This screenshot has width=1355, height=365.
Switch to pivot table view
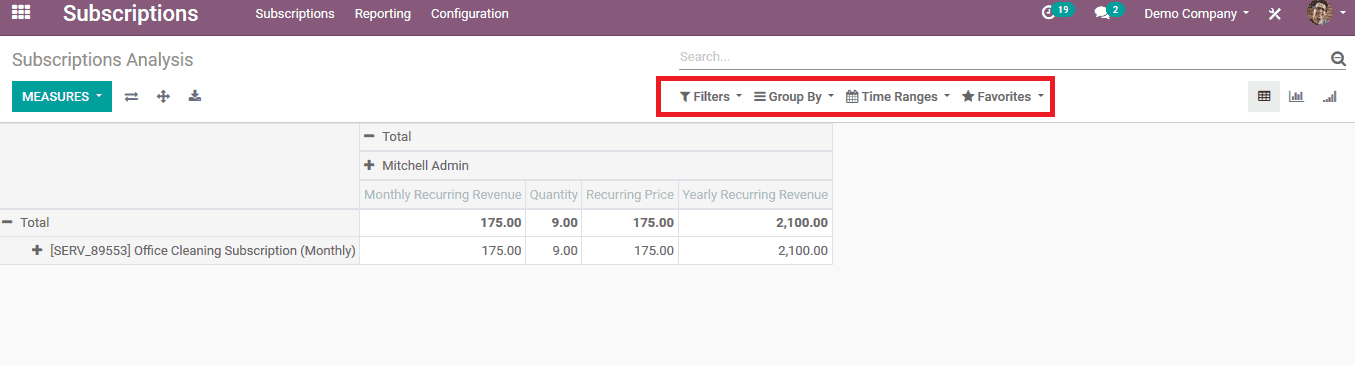(x=1264, y=97)
